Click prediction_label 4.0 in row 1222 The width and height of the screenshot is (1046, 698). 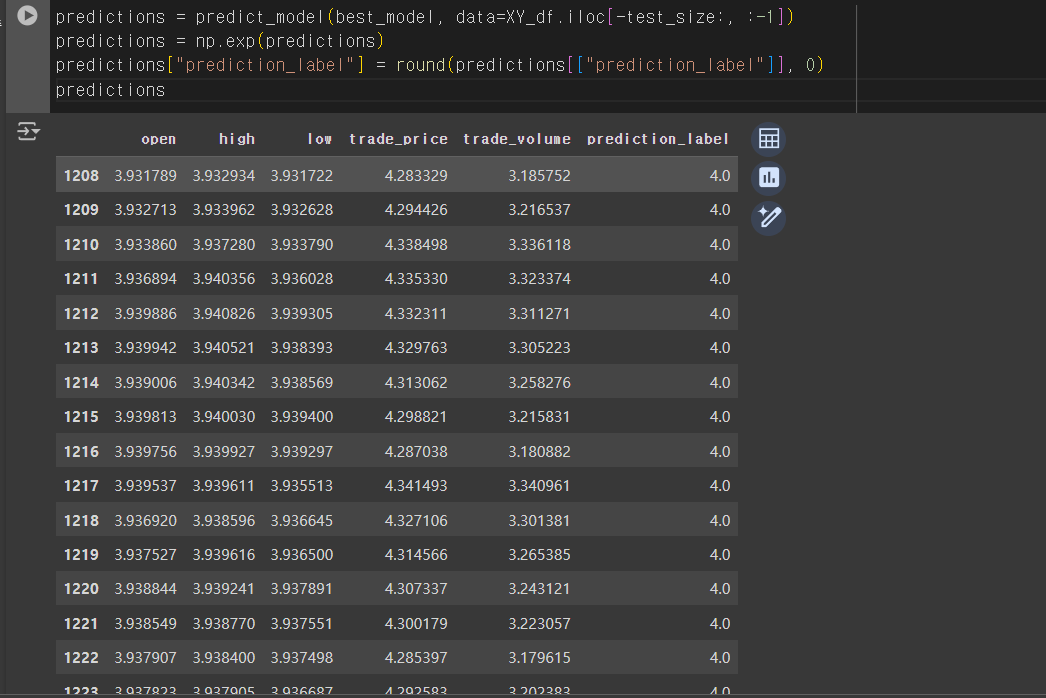(x=720, y=658)
